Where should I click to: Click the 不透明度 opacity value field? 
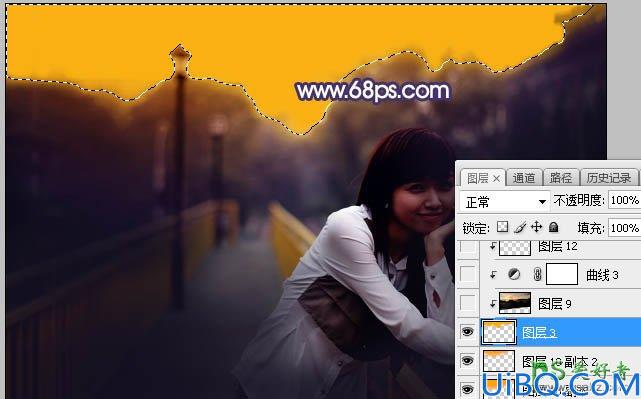[x=624, y=200]
